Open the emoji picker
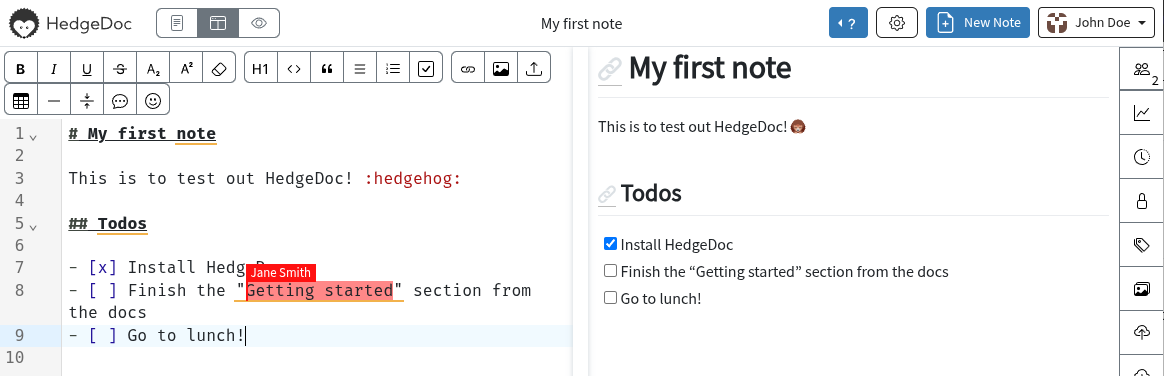 [x=153, y=102]
